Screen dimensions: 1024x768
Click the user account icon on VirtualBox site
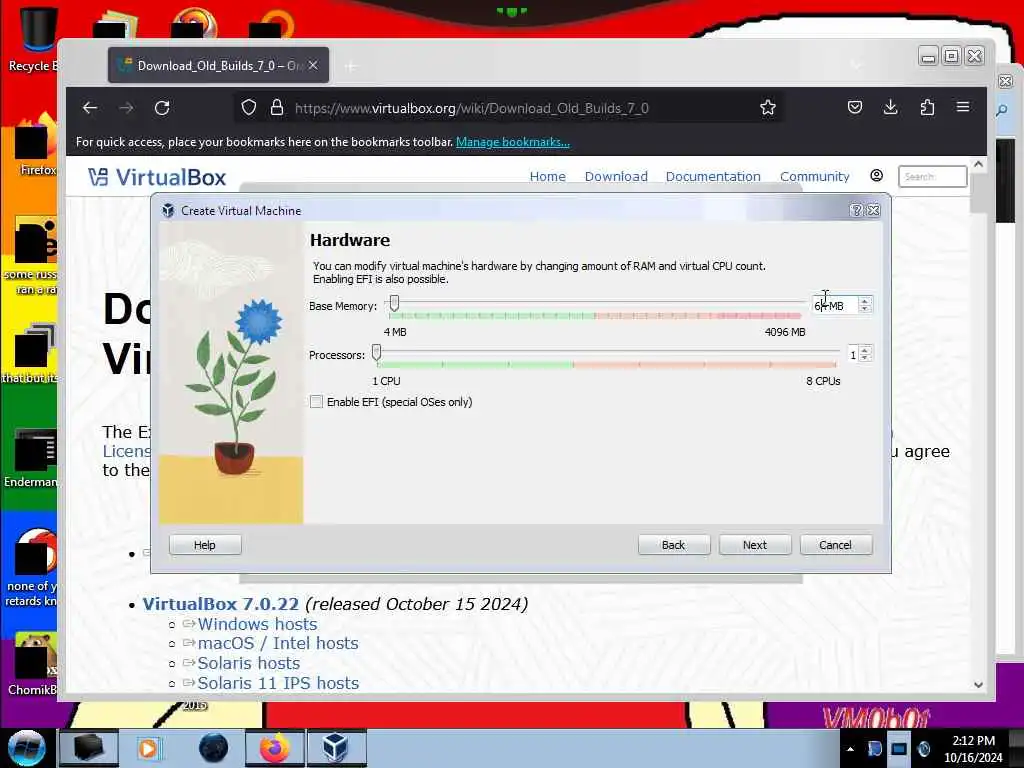[876, 176]
